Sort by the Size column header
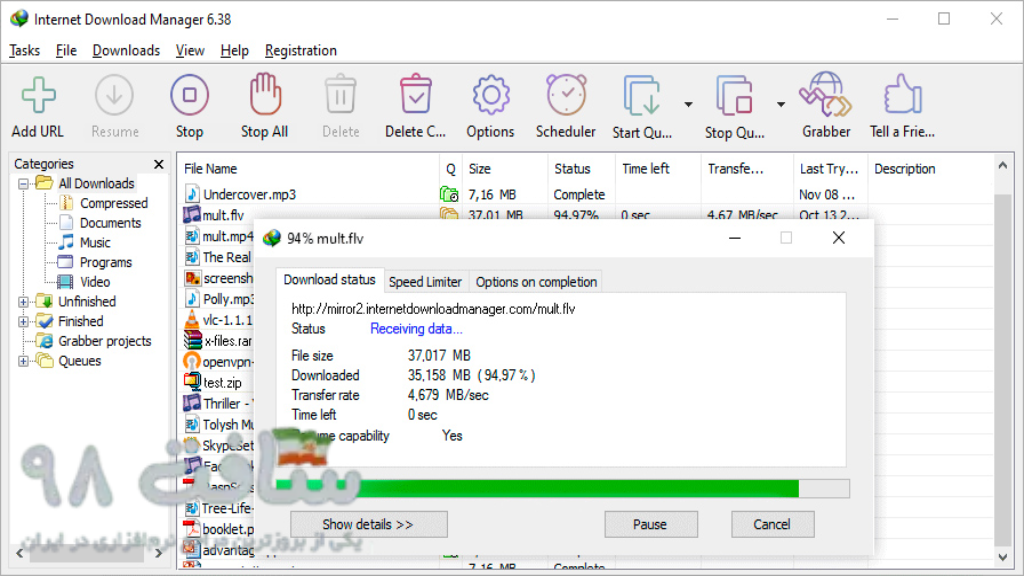The width and height of the screenshot is (1024, 576). point(505,168)
